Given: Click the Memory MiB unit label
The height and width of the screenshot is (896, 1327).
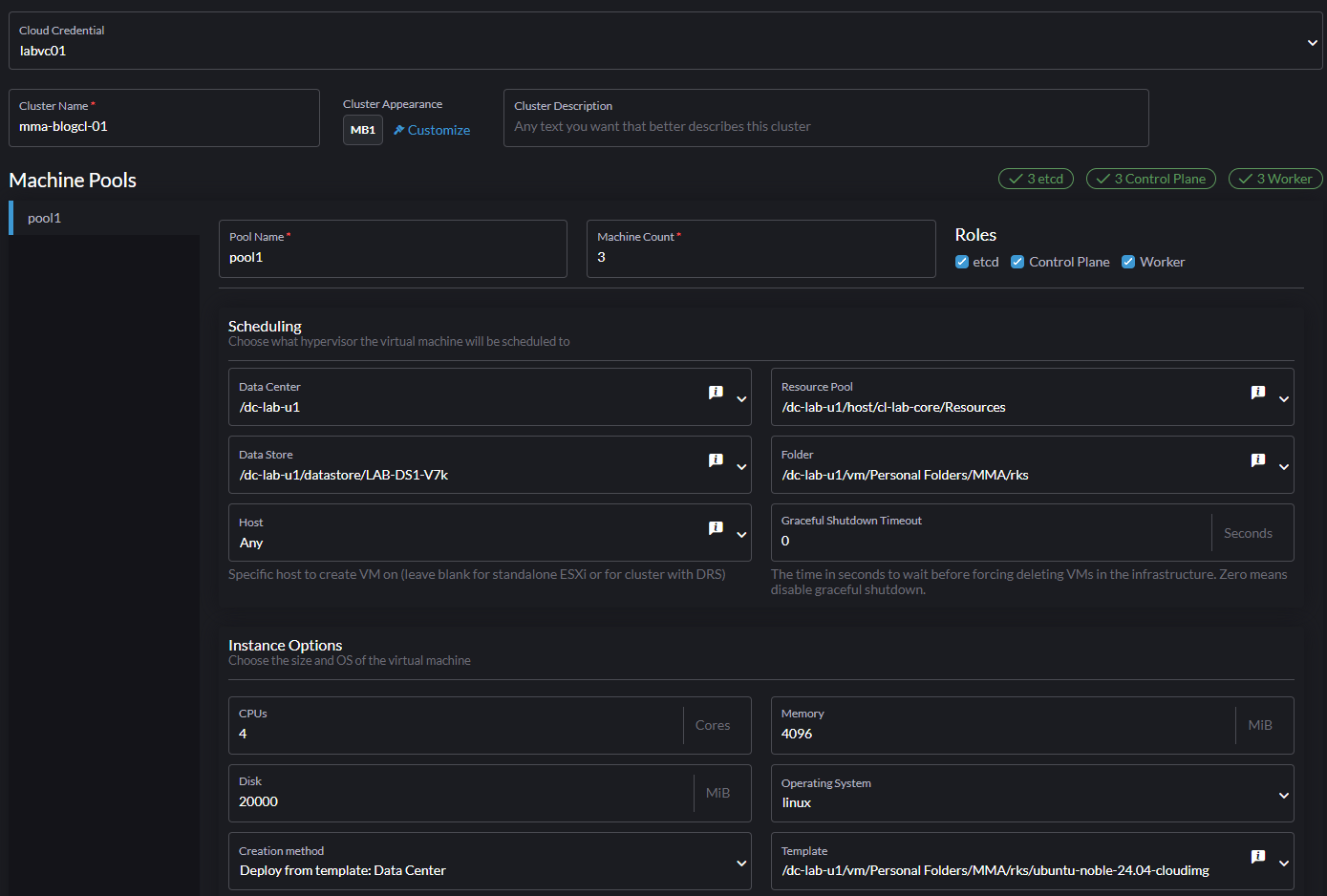Looking at the screenshot, I should (x=1260, y=725).
